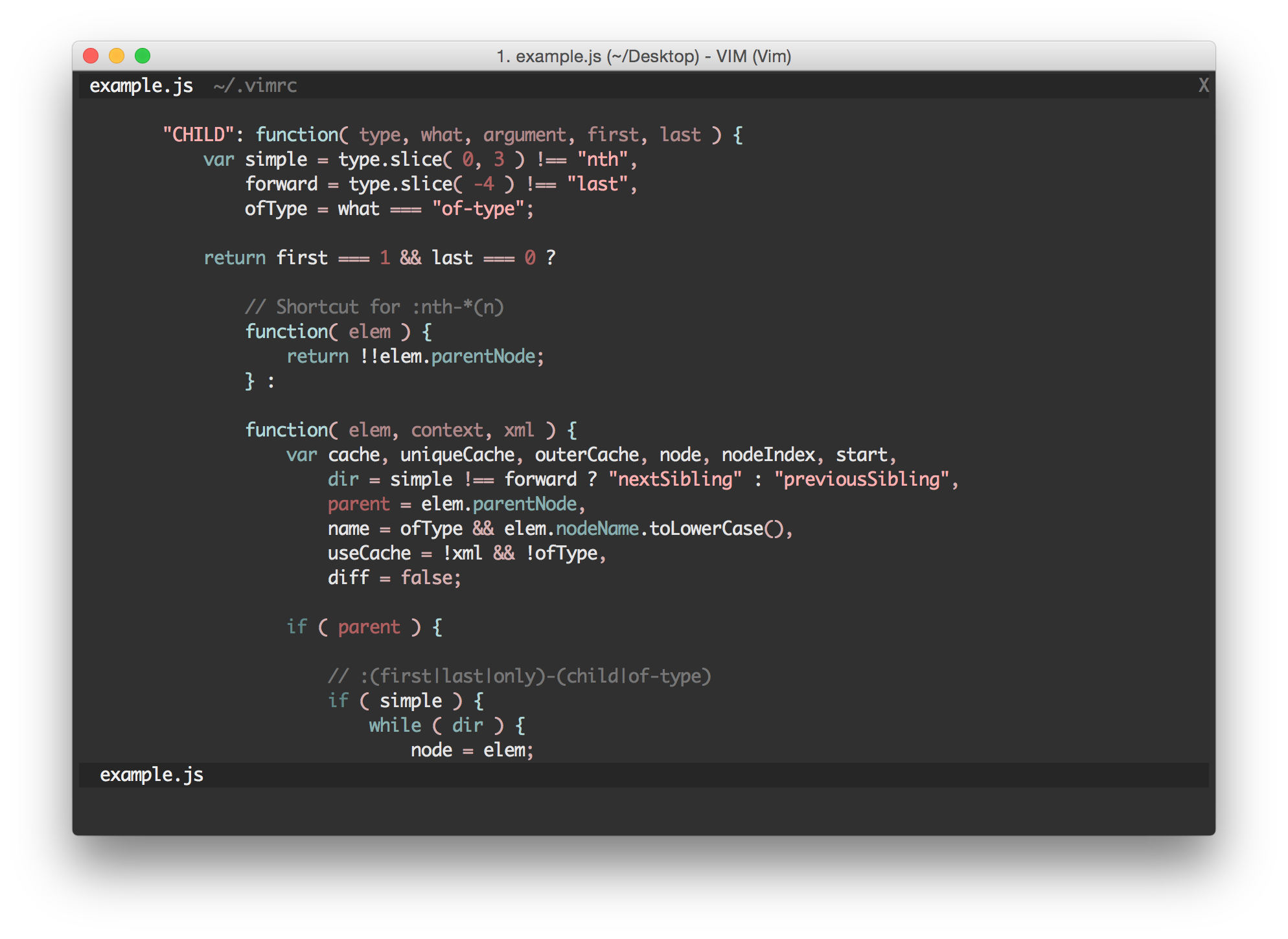Click the yellow minimize window button
The image size is (1288, 939).
117,56
